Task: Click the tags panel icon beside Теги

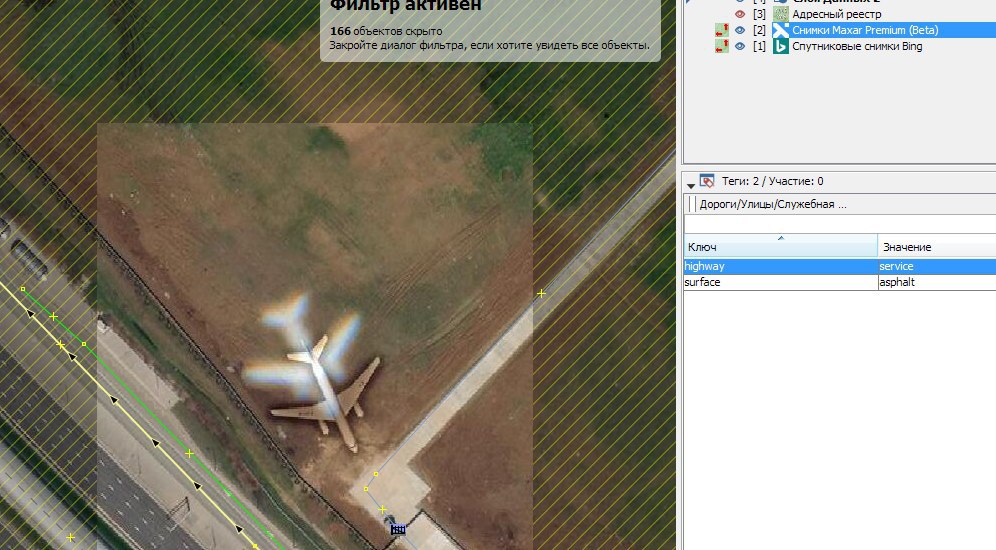Action: (707, 181)
